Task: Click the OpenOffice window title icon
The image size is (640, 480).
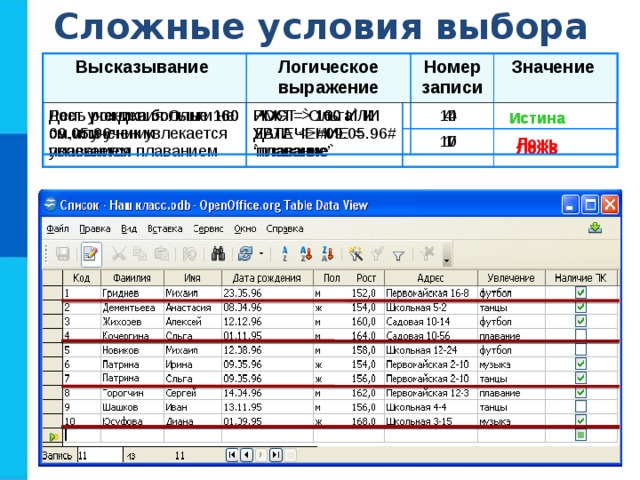Action: [51, 204]
